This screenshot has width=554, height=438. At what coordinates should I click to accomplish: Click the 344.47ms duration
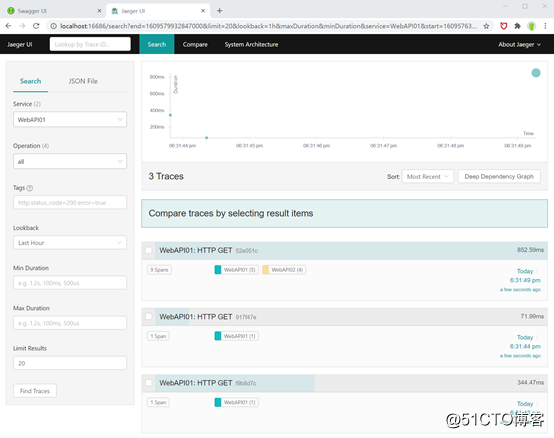coord(530,382)
